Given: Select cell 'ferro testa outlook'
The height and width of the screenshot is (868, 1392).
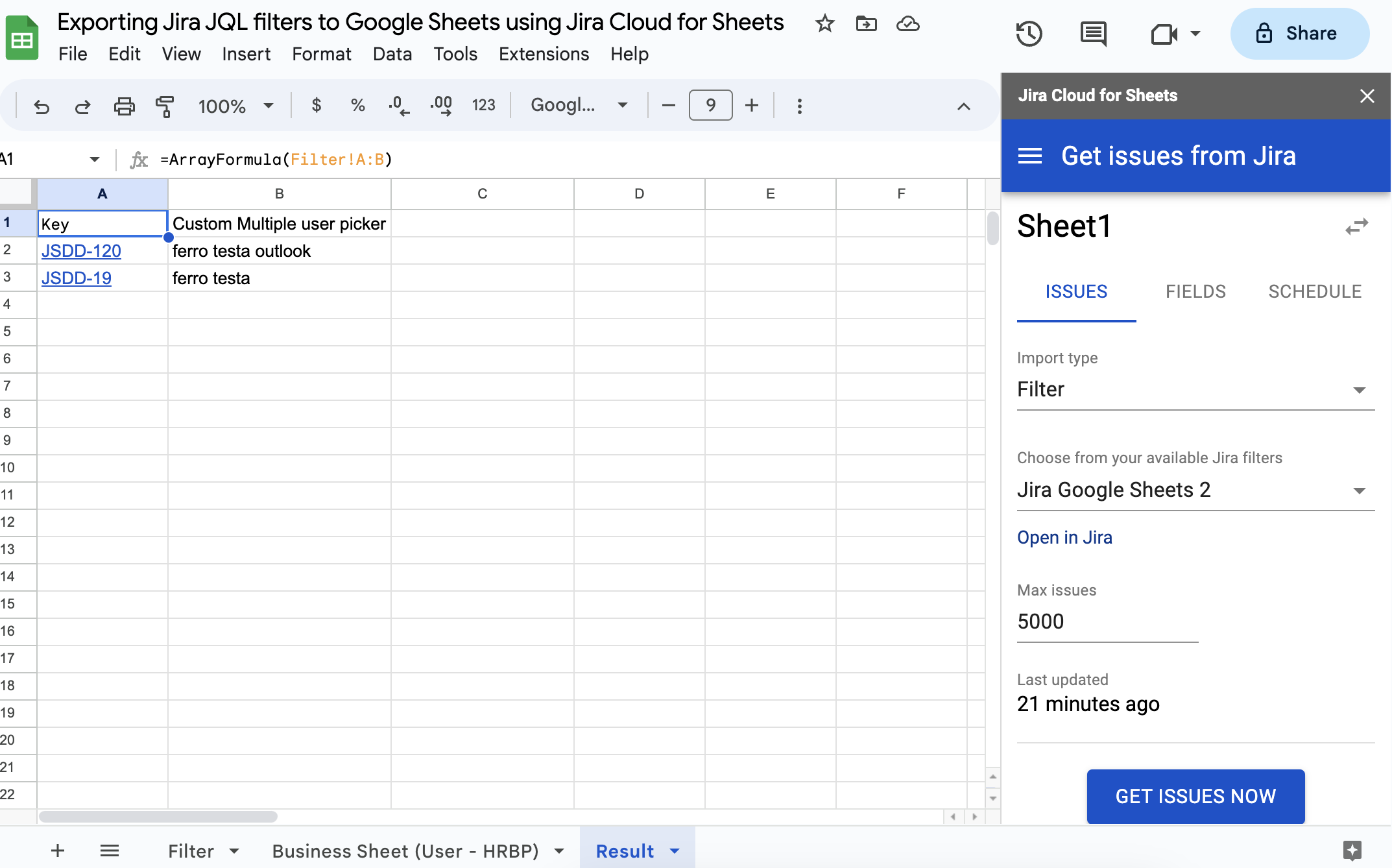Looking at the screenshot, I should pos(280,251).
